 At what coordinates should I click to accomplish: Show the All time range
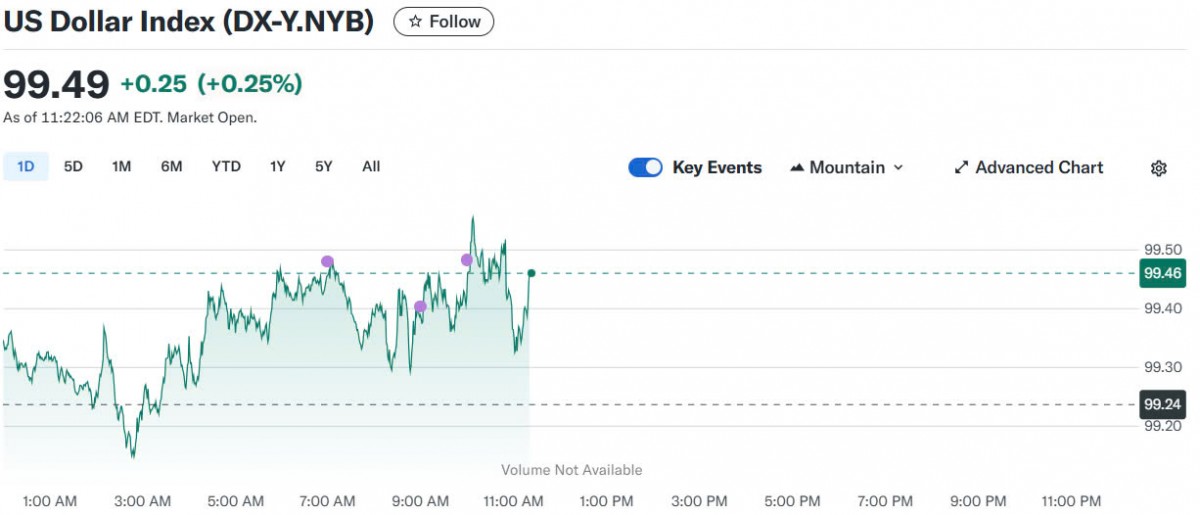point(371,167)
